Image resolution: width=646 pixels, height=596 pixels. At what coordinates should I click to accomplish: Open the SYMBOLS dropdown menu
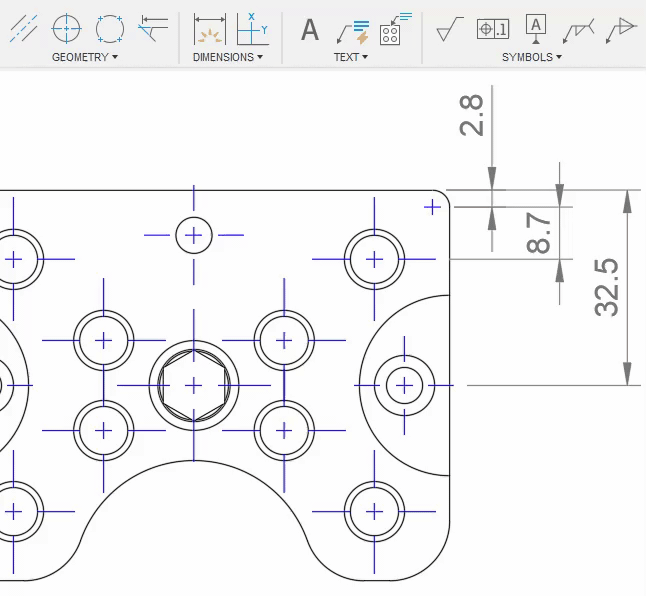(x=532, y=57)
